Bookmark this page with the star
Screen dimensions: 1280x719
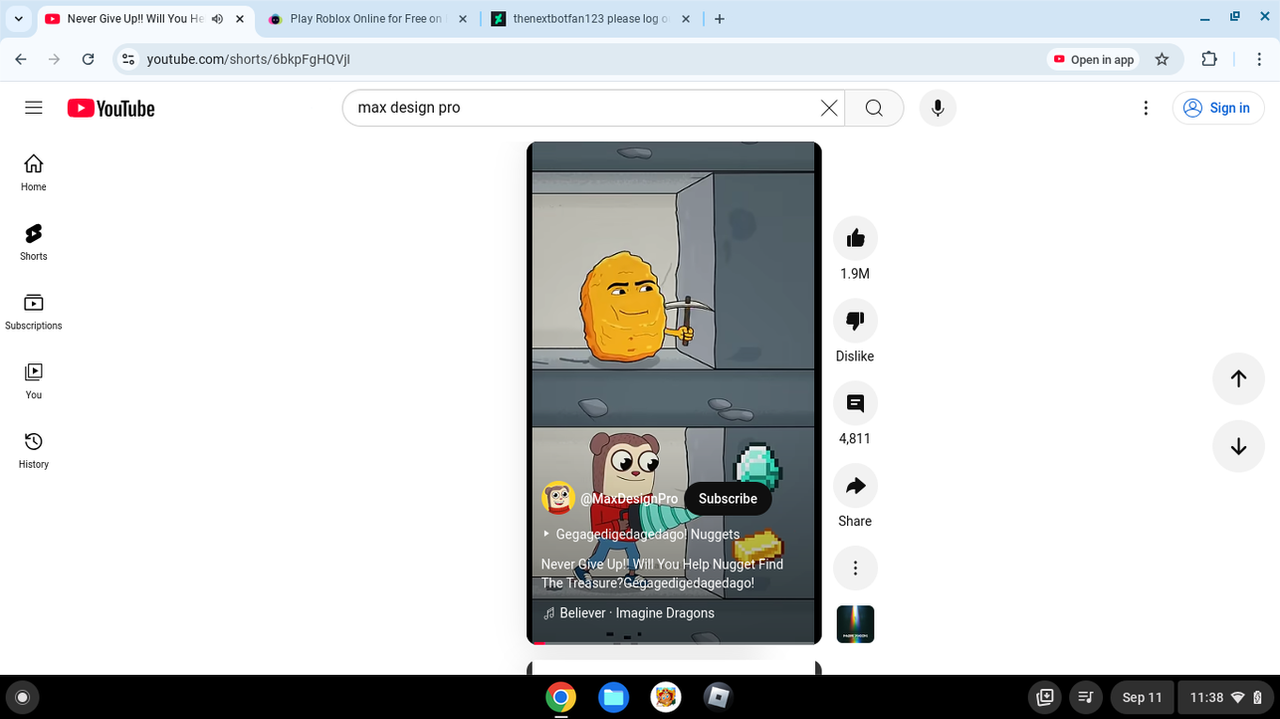coord(1162,59)
